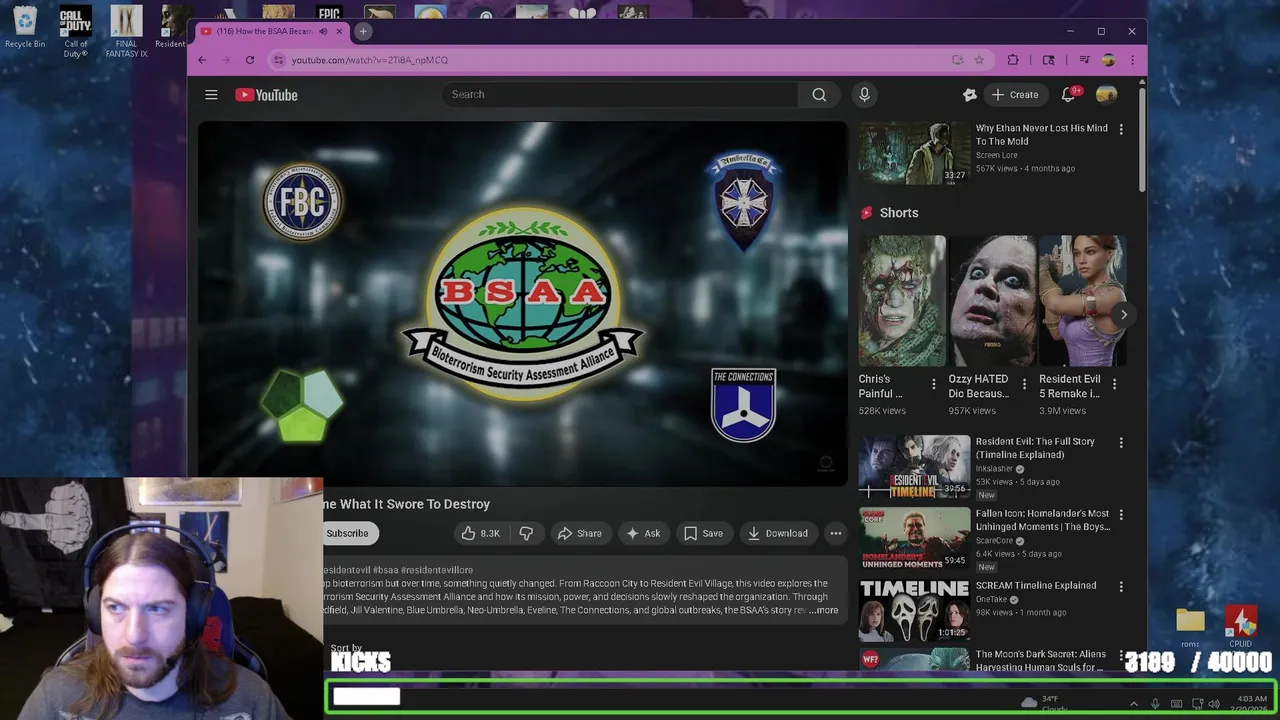Click the Ask button
Viewport: 1280px width, 720px height.
coord(643,533)
